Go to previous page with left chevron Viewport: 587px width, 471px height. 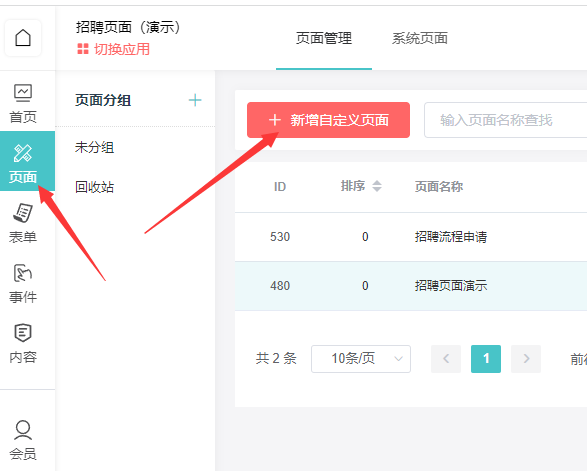[446, 359]
